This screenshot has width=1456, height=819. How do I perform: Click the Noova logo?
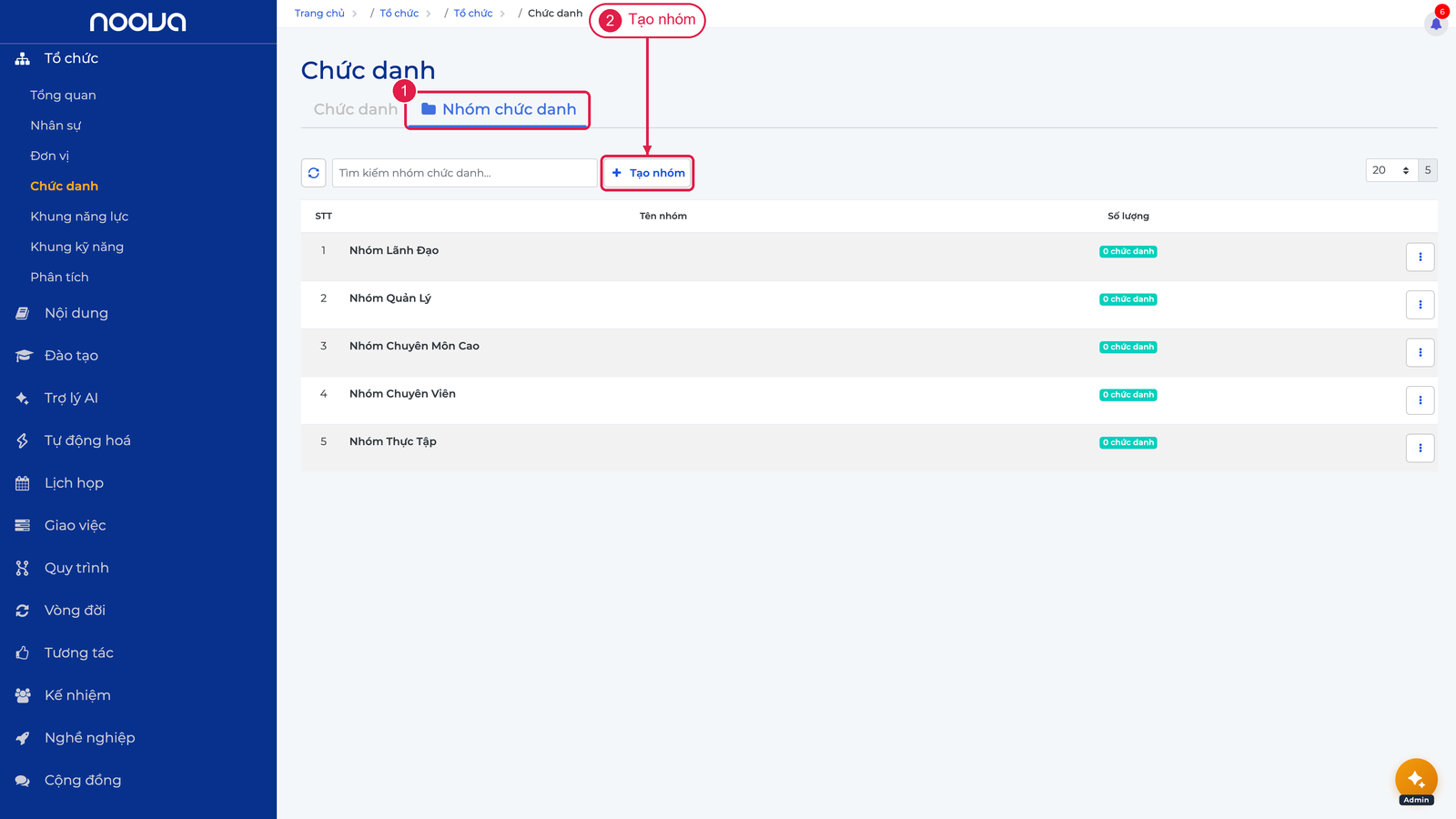[x=137, y=22]
